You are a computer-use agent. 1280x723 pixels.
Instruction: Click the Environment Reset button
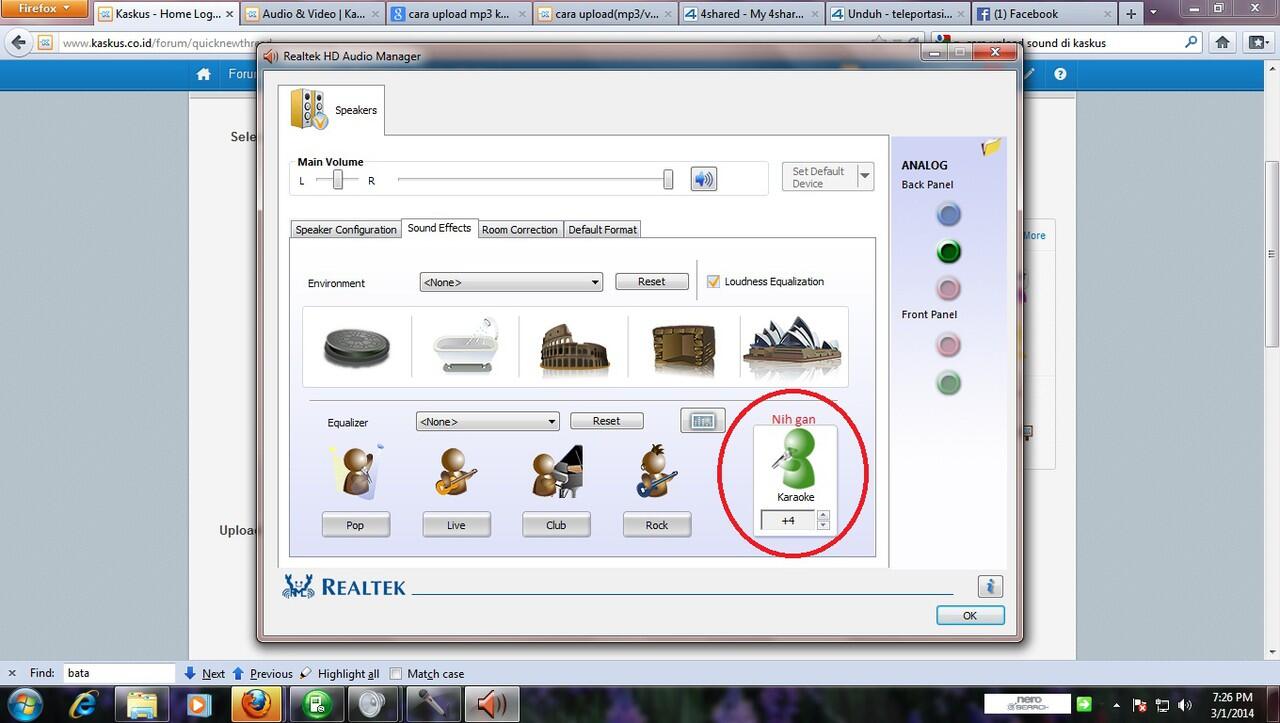pyautogui.click(x=651, y=282)
